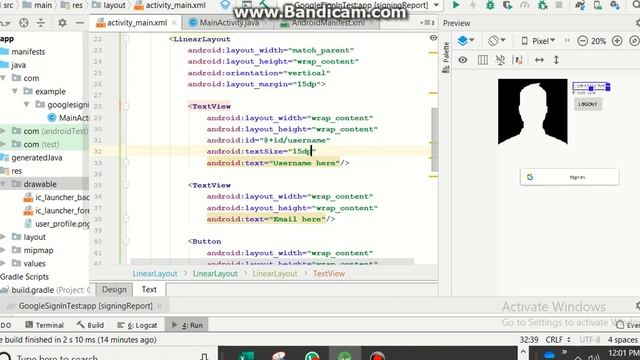Click the columns layout icon in Preview toolbar
The width and height of the screenshot is (640, 360).
[482, 60]
